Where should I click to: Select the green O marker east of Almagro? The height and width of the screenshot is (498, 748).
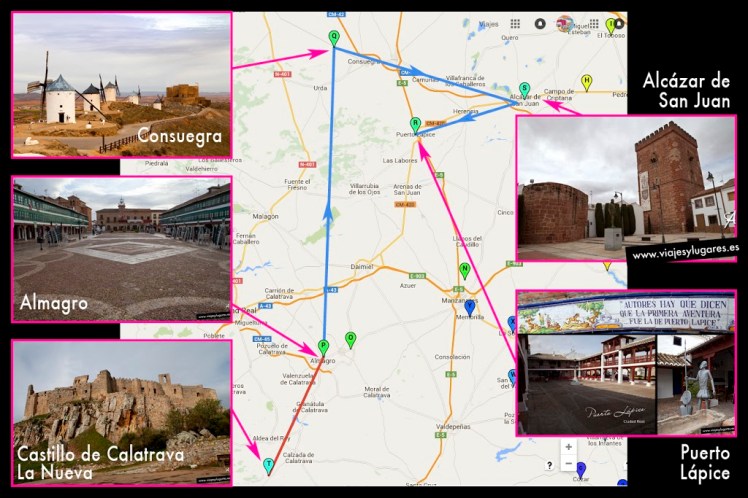tap(350, 338)
